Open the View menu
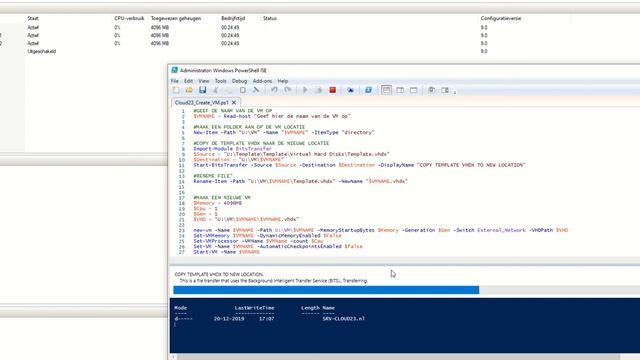This screenshot has height=360, width=640. [204, 81]
